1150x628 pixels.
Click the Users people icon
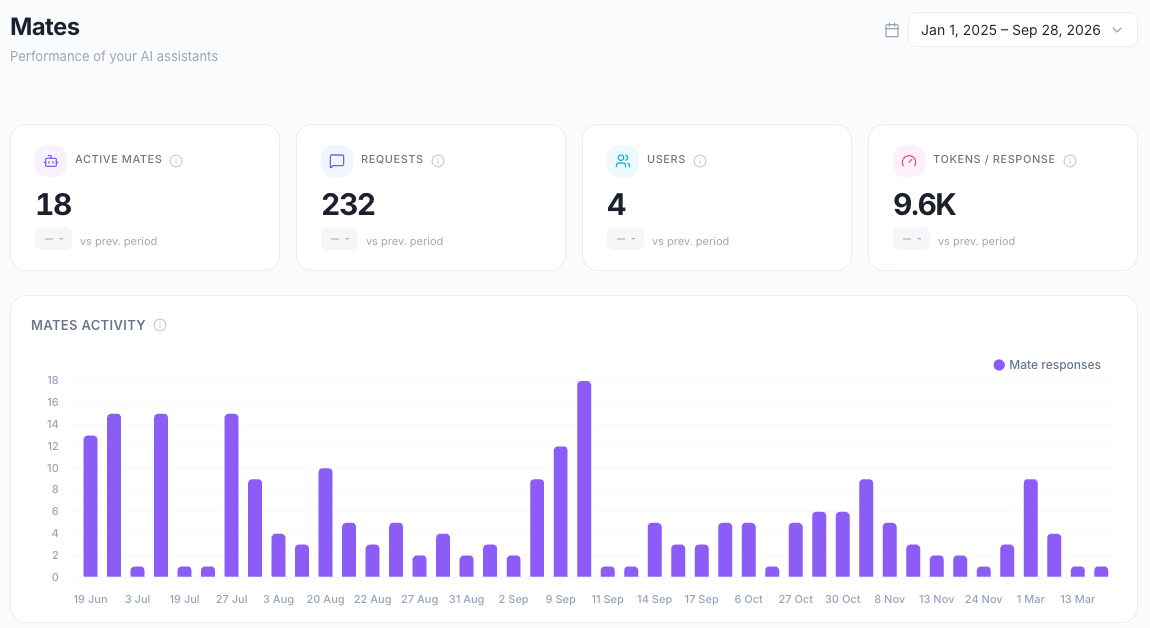(623, 161)
